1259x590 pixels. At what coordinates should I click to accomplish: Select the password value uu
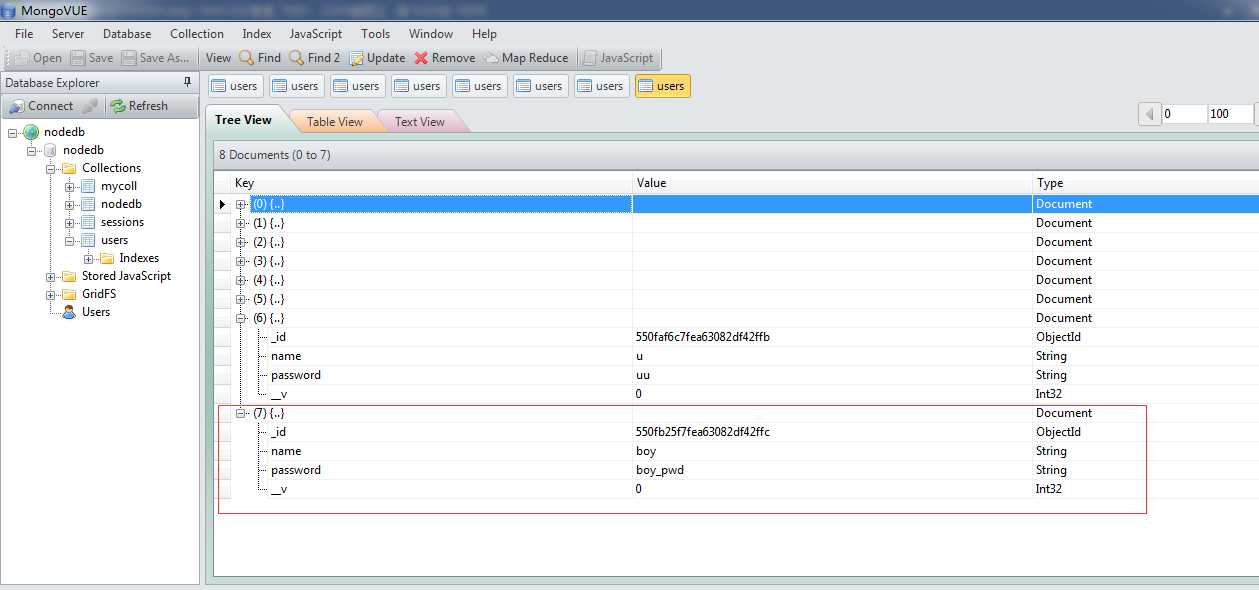(x=642, y=375)
